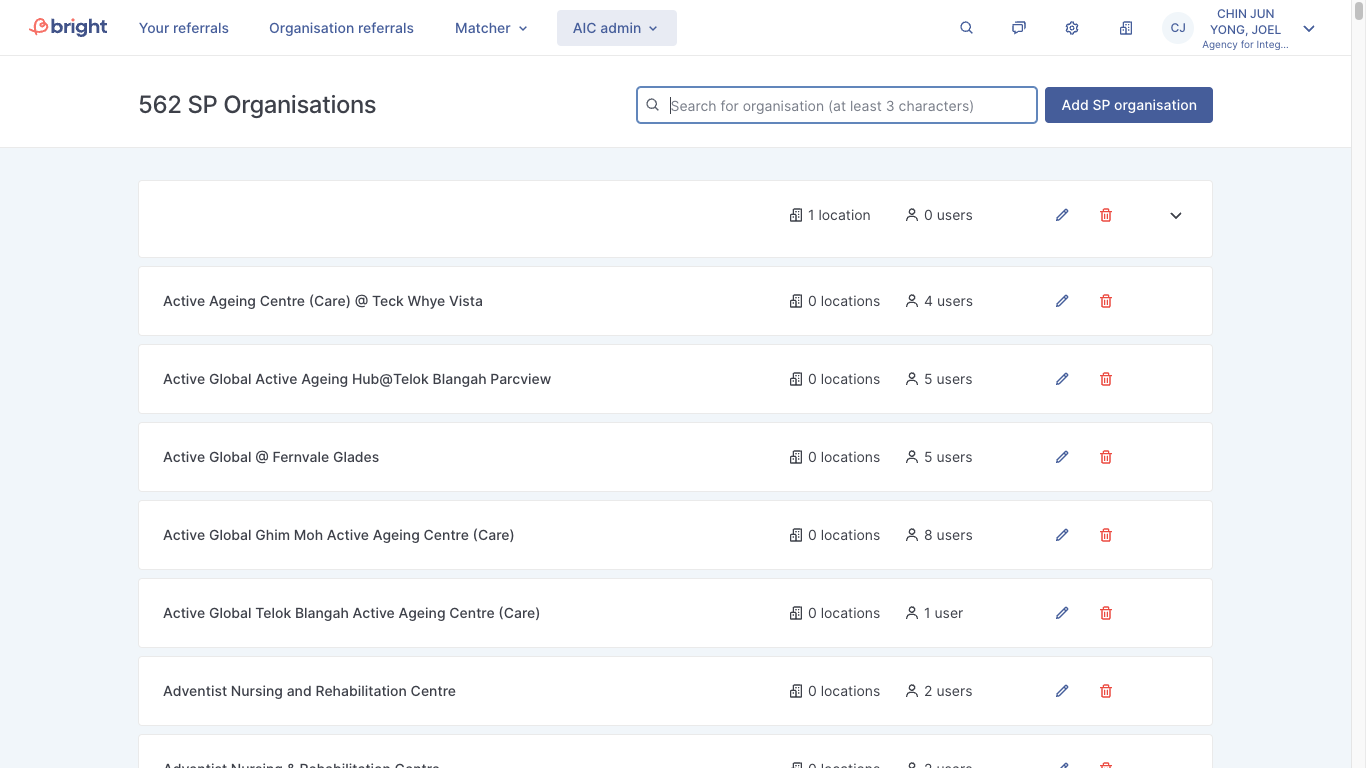
Task: Open the settings gear icon
Action: pyautogui.click(x=1072, y=28)
